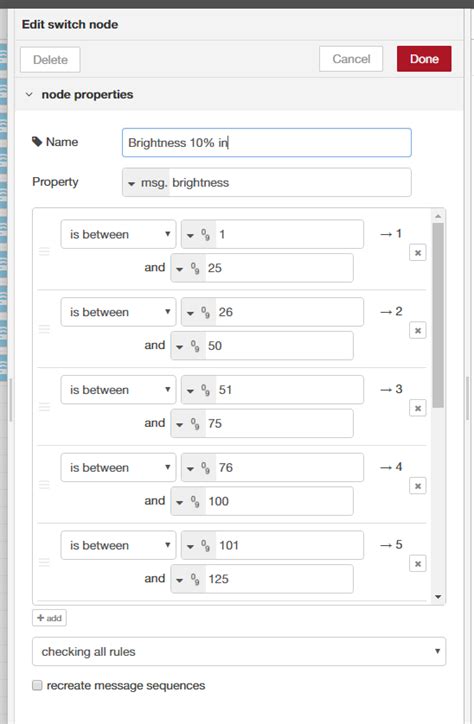Screen dimensions: 474x724
Task: Click the Done button
Action: [x=424, y=59]
